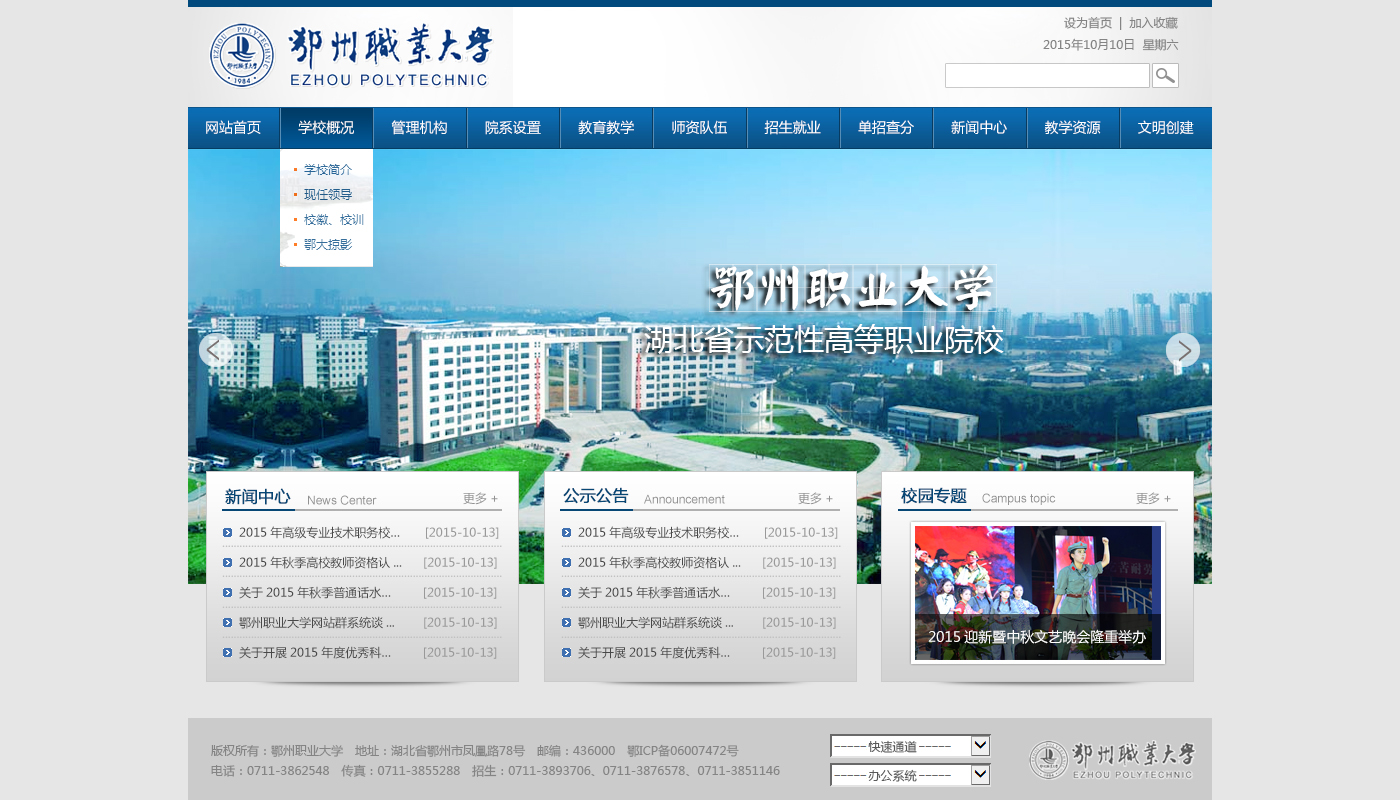Click the Ezhou Polytechnic header logo
The height and width of the screenshot is (800, 1400).
351,56
